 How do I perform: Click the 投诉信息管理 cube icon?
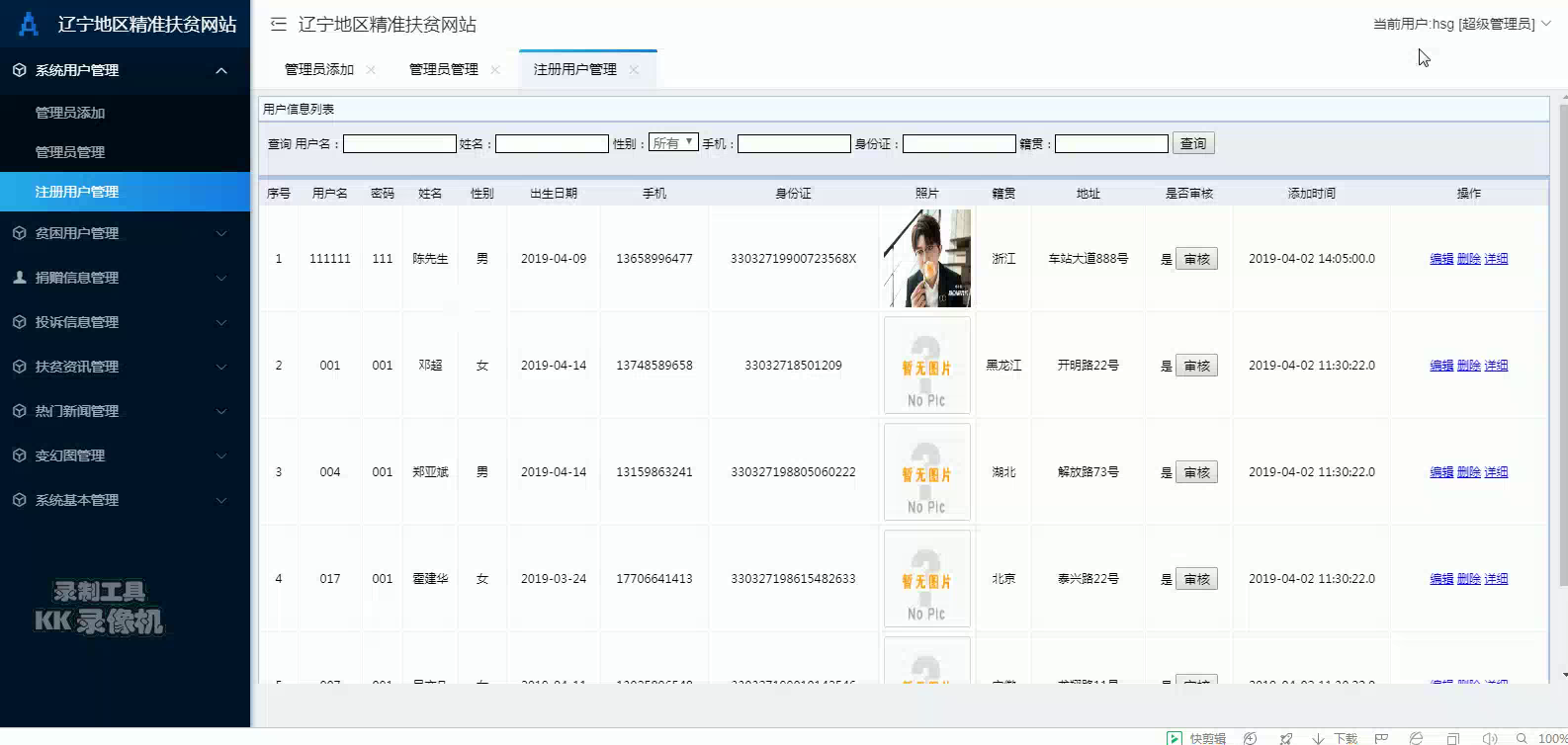pyautogui.click(x=19, y=322)
